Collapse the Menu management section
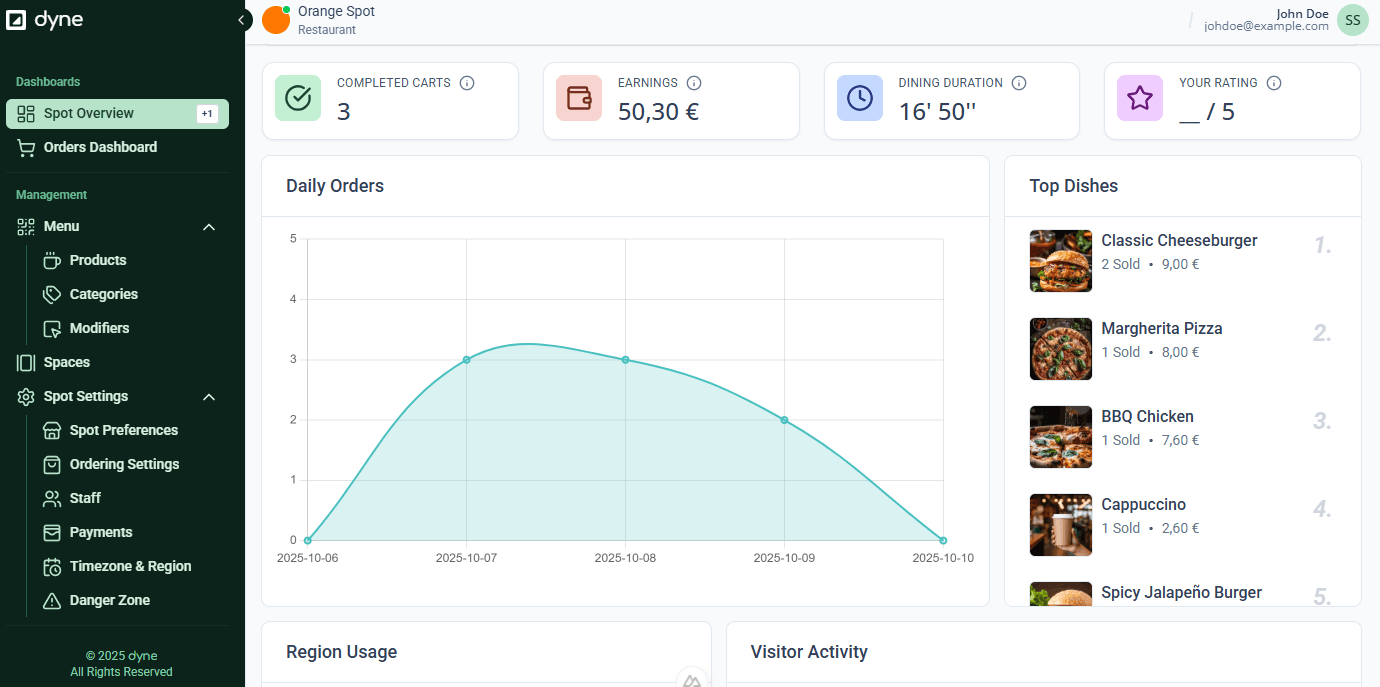Screen dimensions: 1380x687 coord(209,227)
